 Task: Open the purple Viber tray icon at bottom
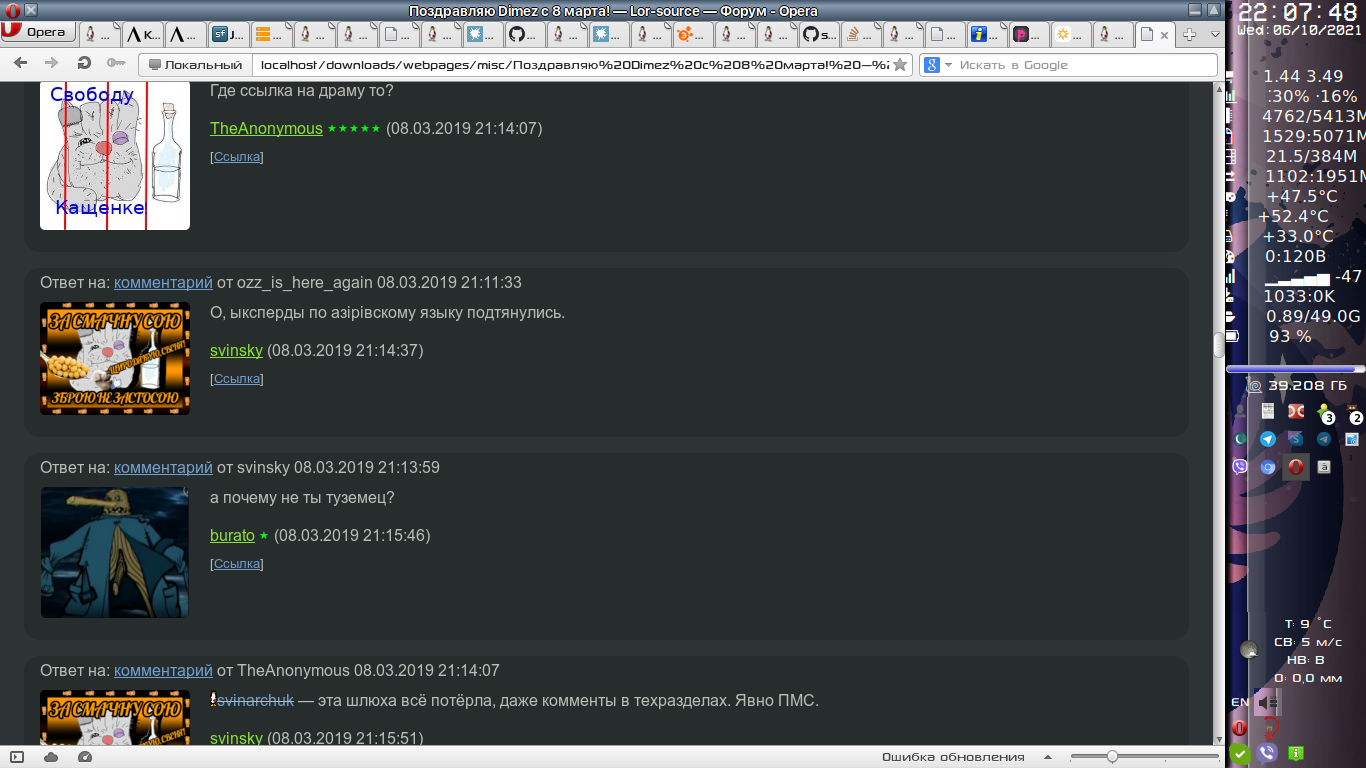pyautogui.click(x=1268, y=753)
